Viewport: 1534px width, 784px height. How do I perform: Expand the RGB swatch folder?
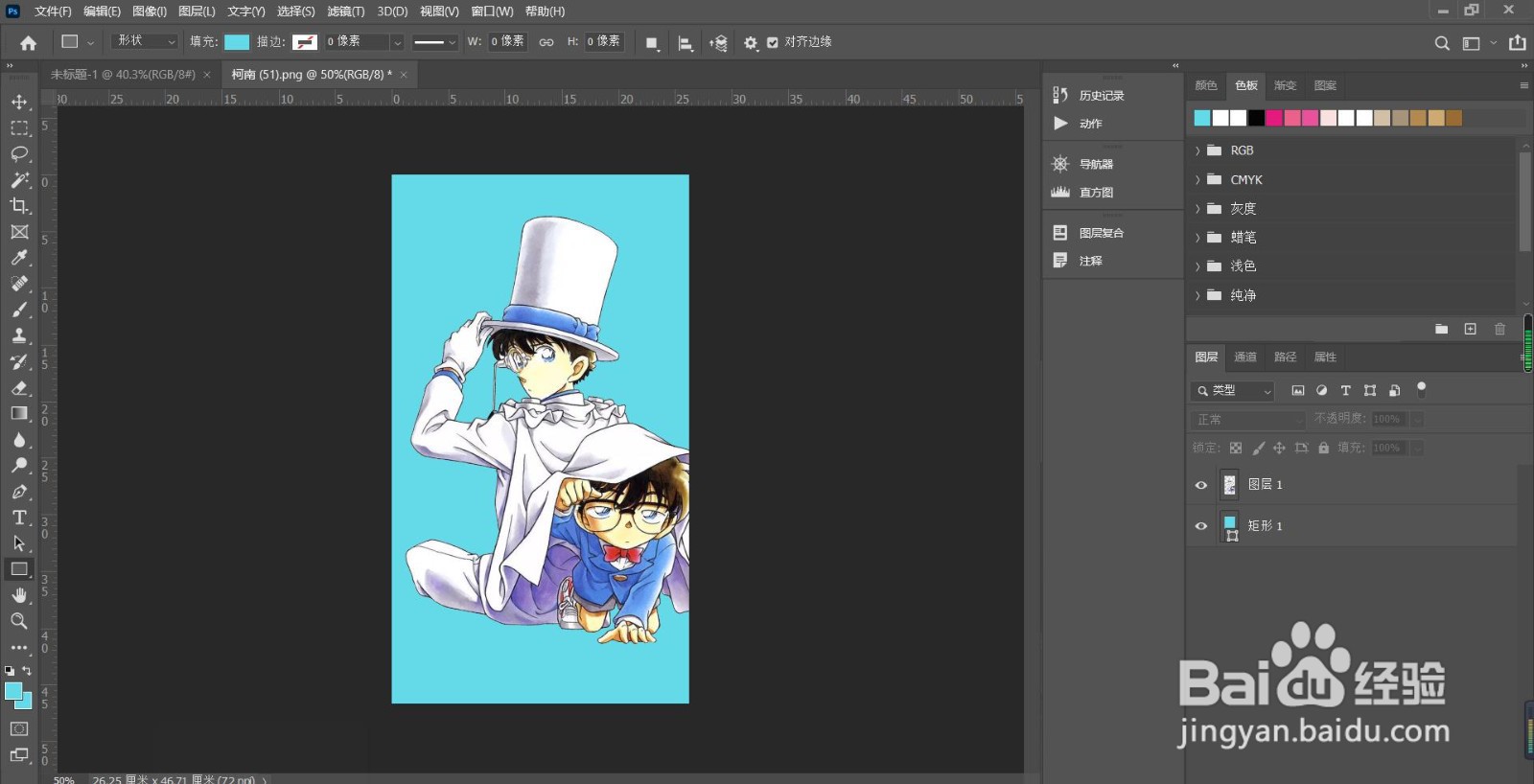click(x=1197, y=151)
